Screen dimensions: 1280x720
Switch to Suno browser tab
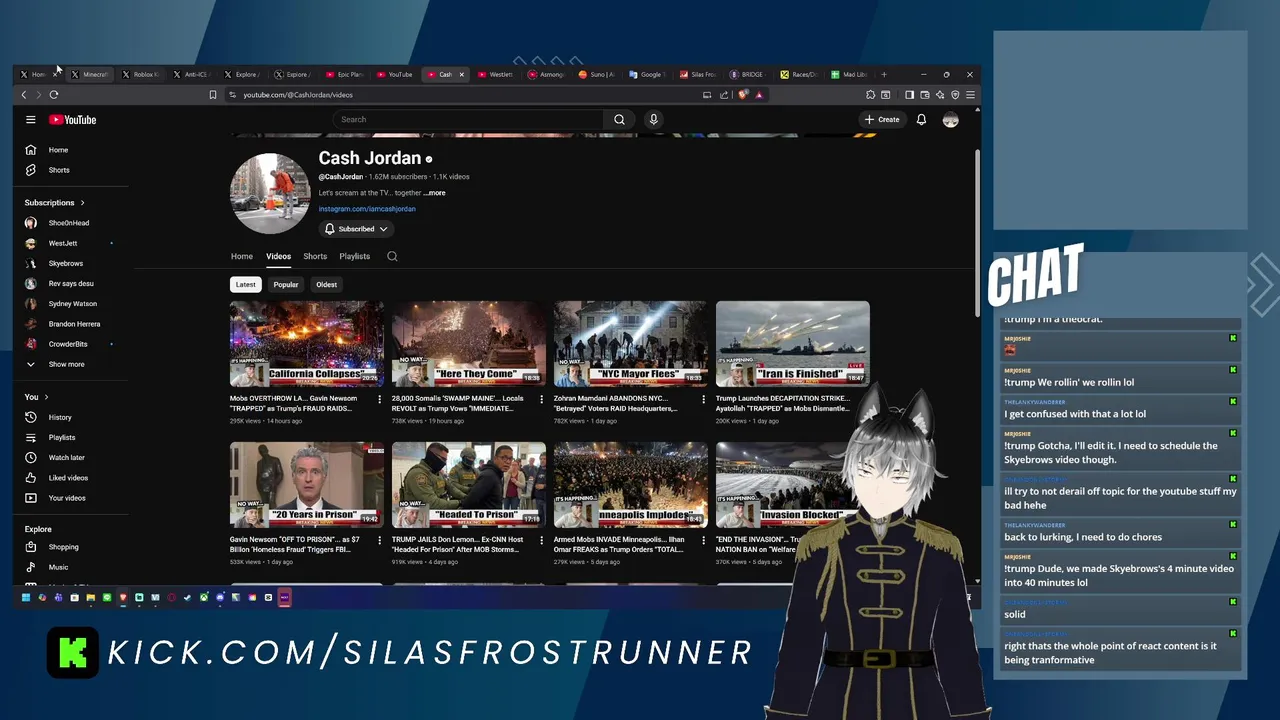coord(597,74)
